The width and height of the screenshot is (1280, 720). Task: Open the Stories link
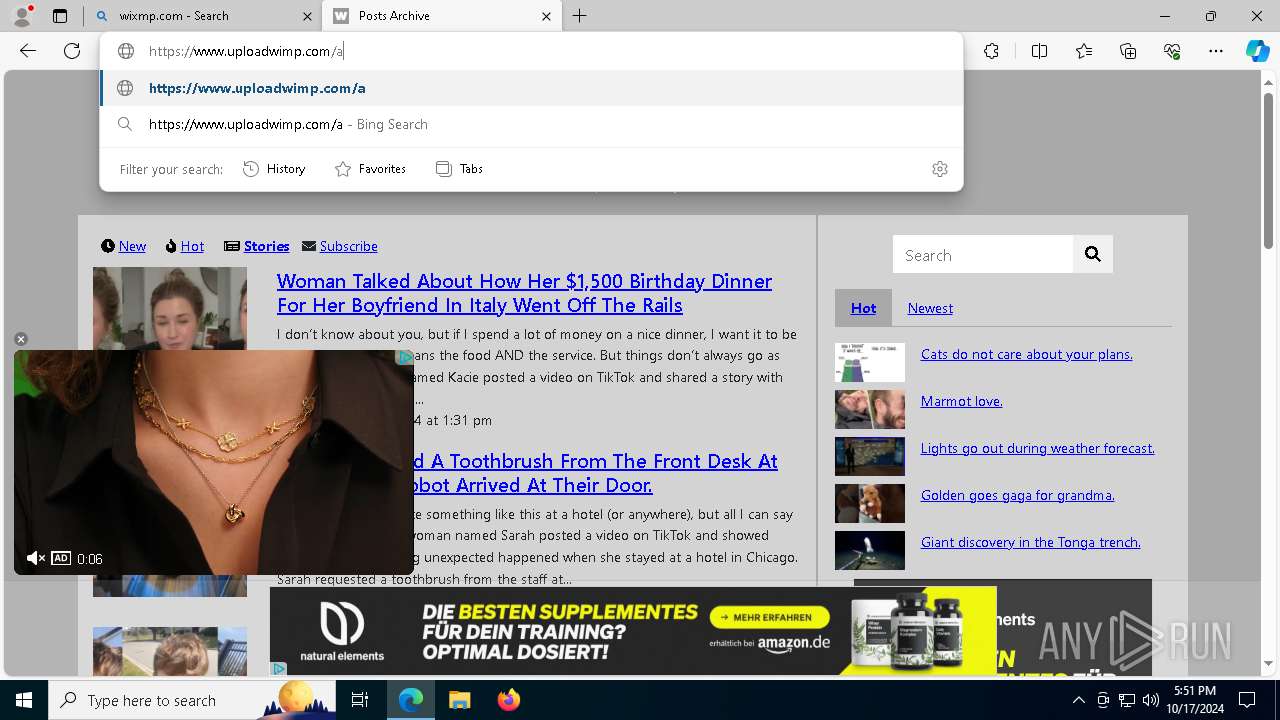[x=266, y=246]
